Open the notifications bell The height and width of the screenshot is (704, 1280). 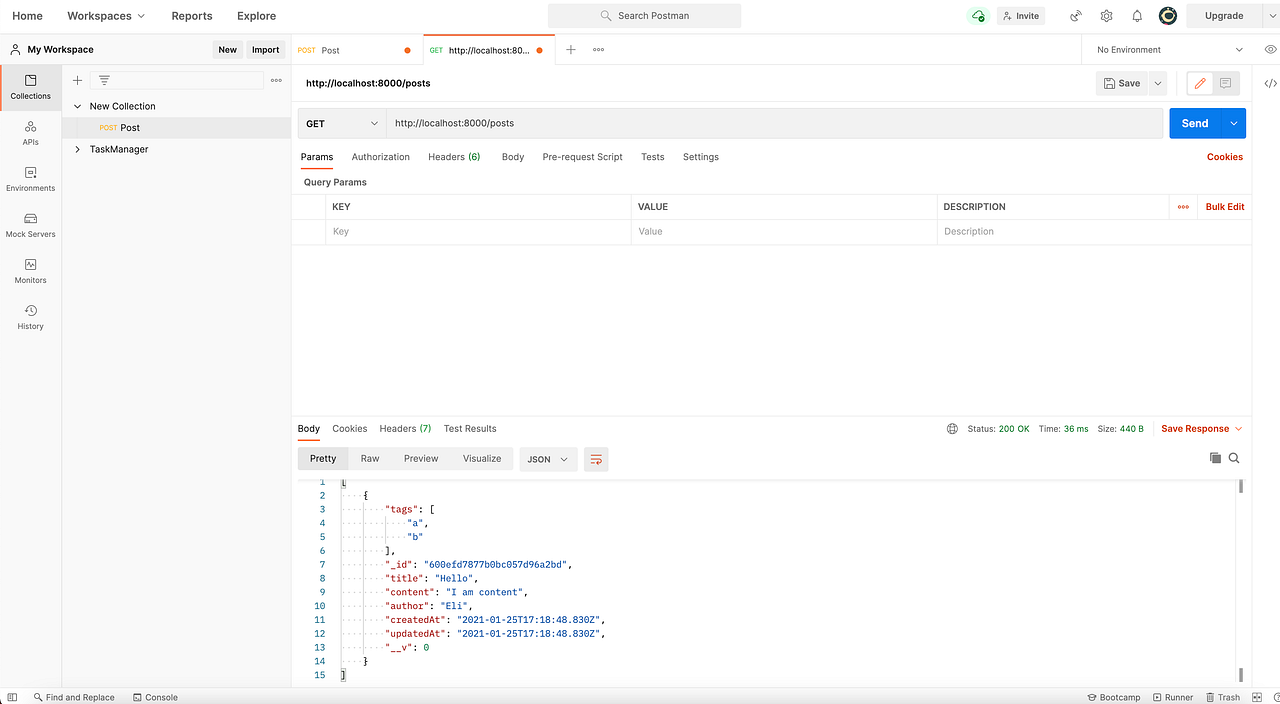point(1136,16)
